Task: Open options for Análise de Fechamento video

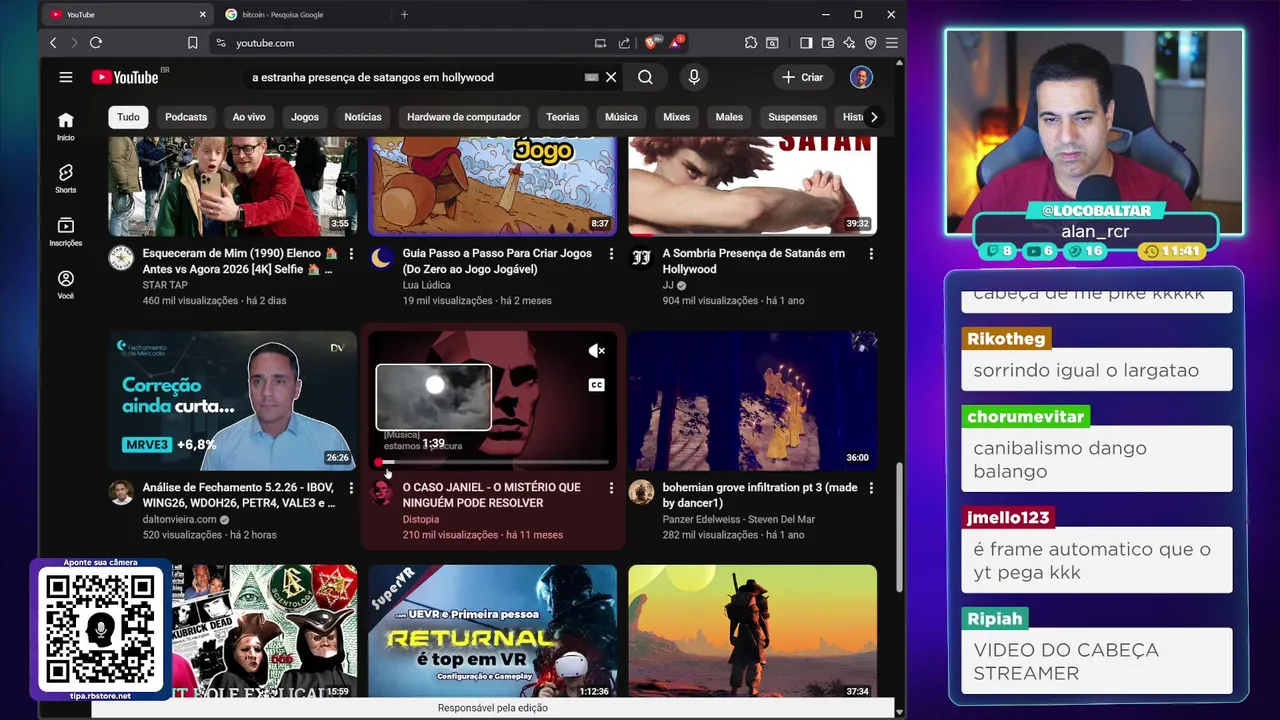Action: tap(351, 488)
